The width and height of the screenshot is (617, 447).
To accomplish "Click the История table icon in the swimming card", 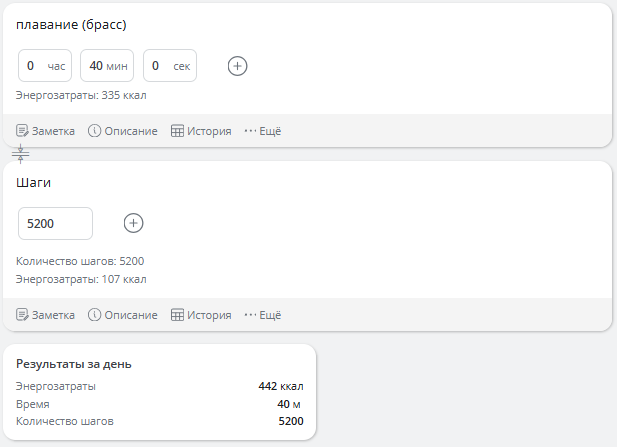I will coord(178,131).
